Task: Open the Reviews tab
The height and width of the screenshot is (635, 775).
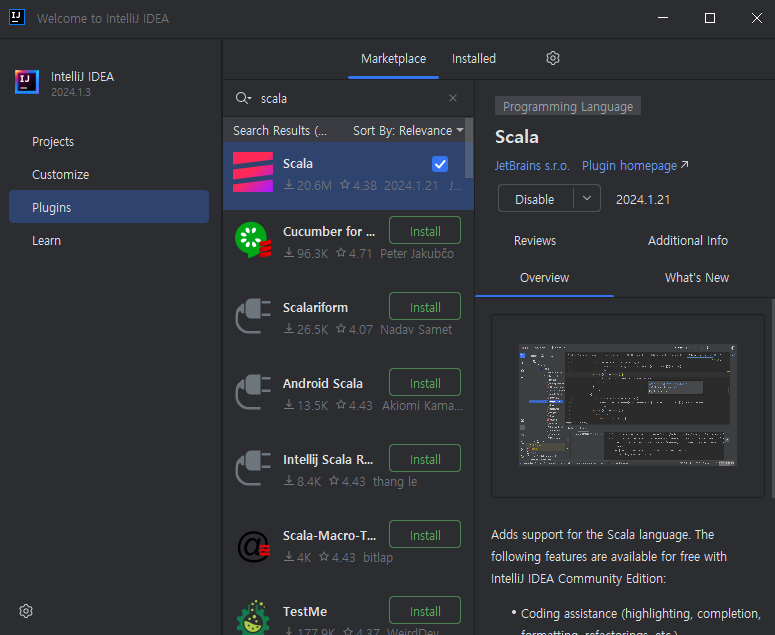Action: [535, 241]
